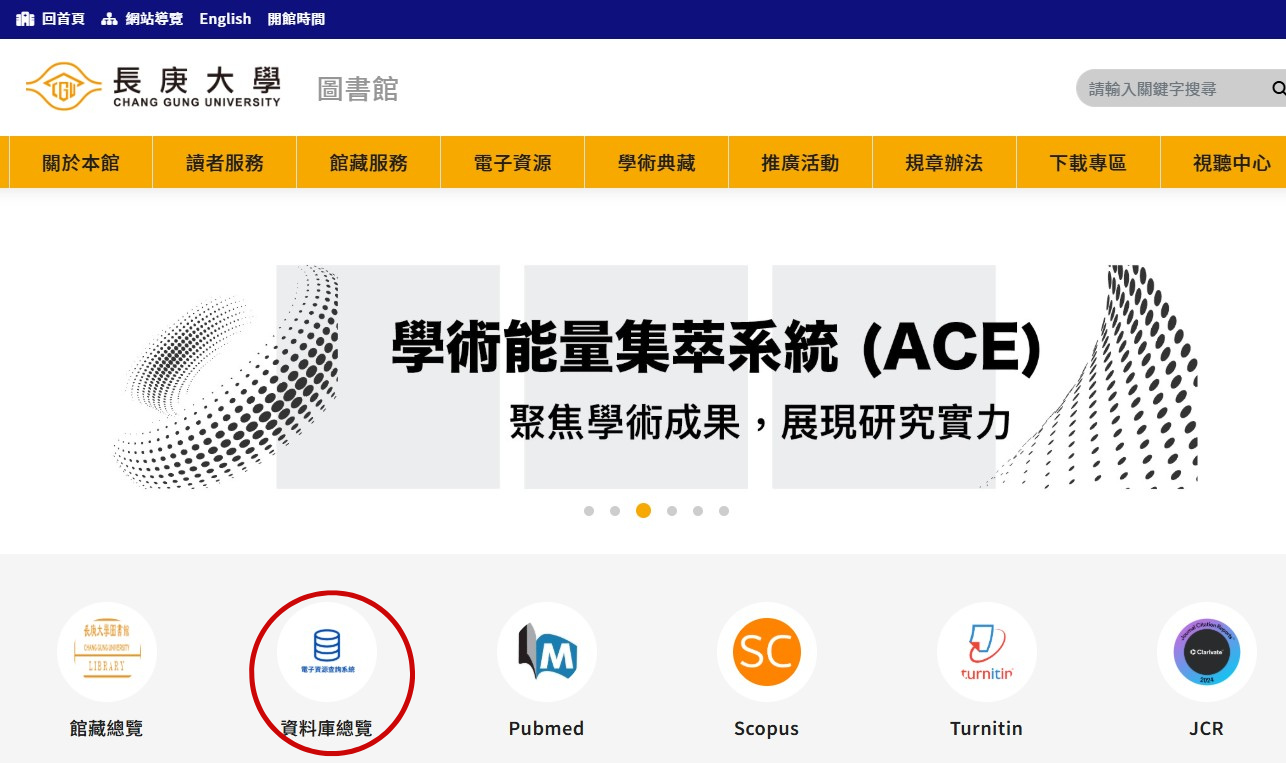Jump to the last carousel slide dot
The width and height of the screenshot is (1286, 763).
[724, 511]
